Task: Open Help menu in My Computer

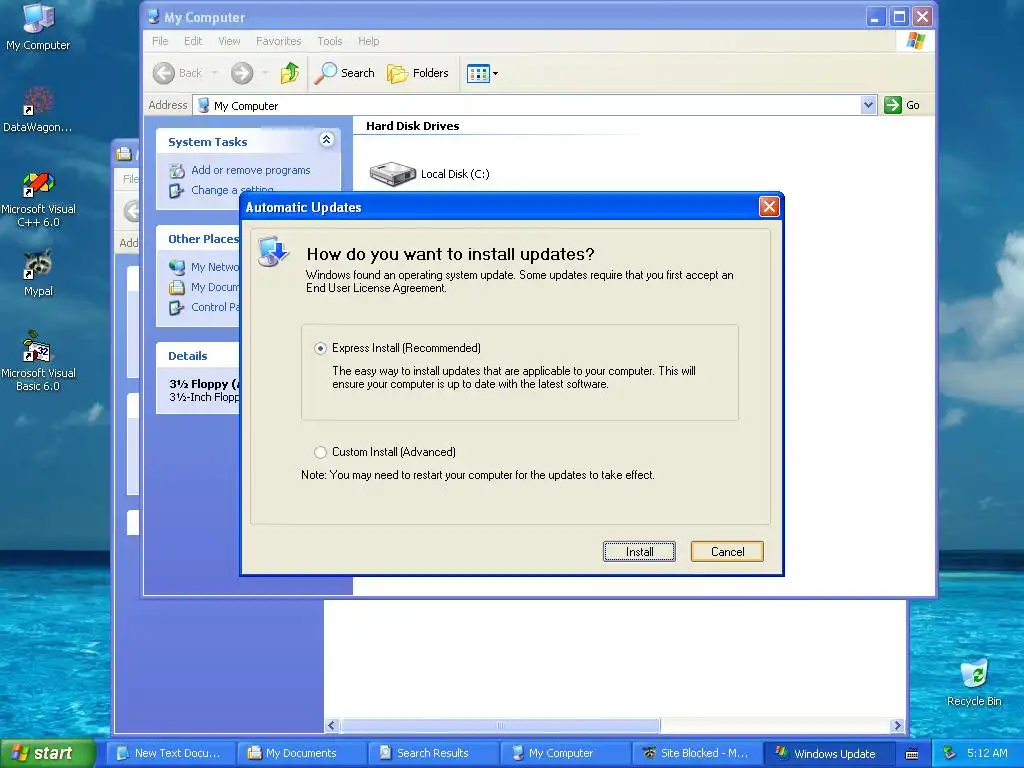Action: [x=368, y=41]
